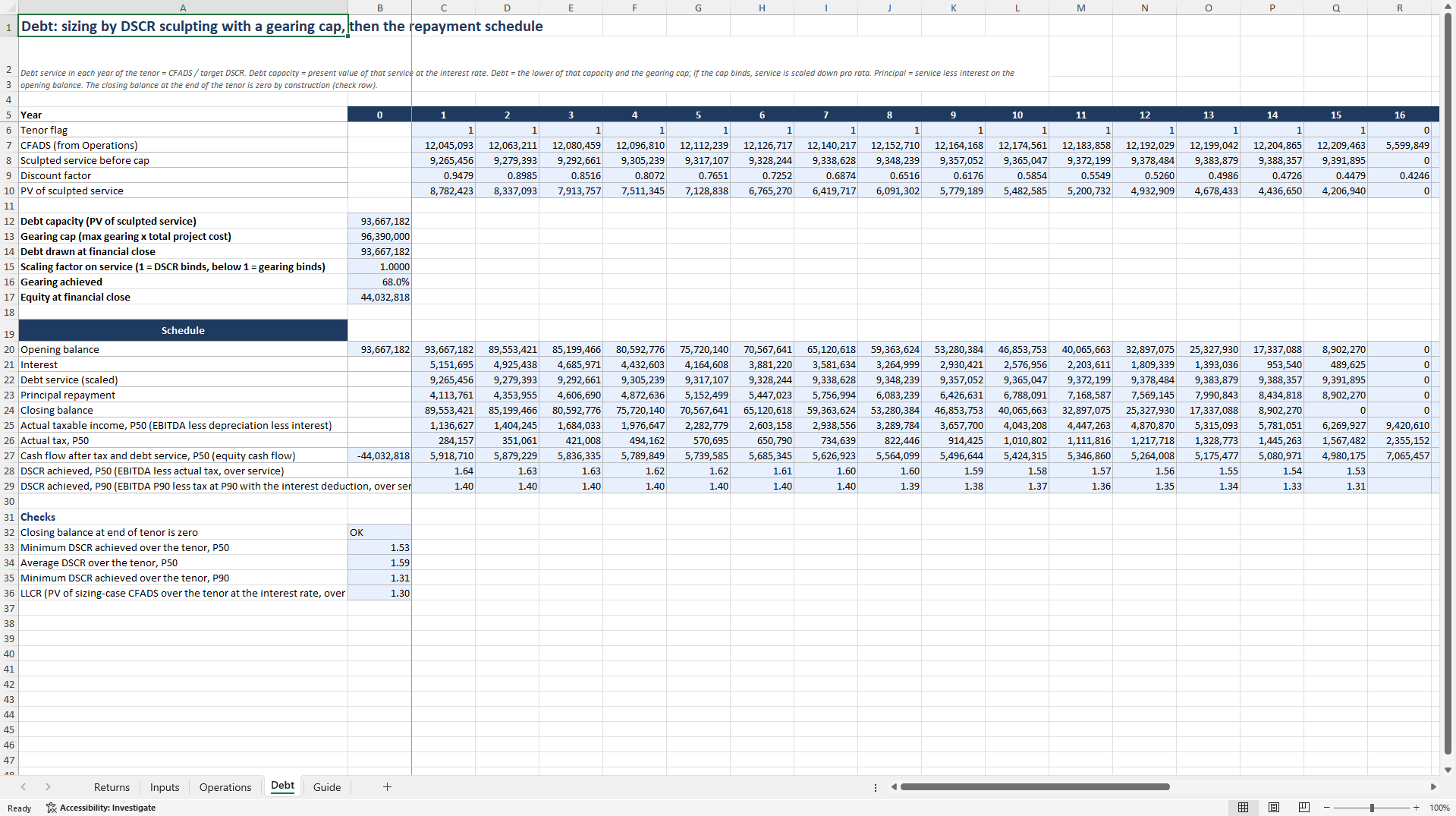Click Equity at financial close value 44,032,818

379,297
